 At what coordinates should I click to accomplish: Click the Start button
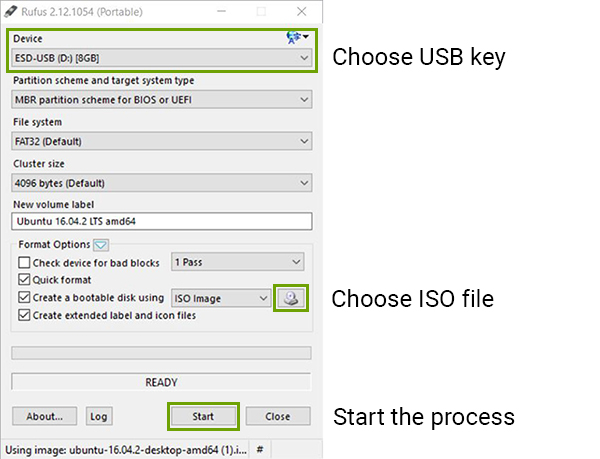point(203,416)
